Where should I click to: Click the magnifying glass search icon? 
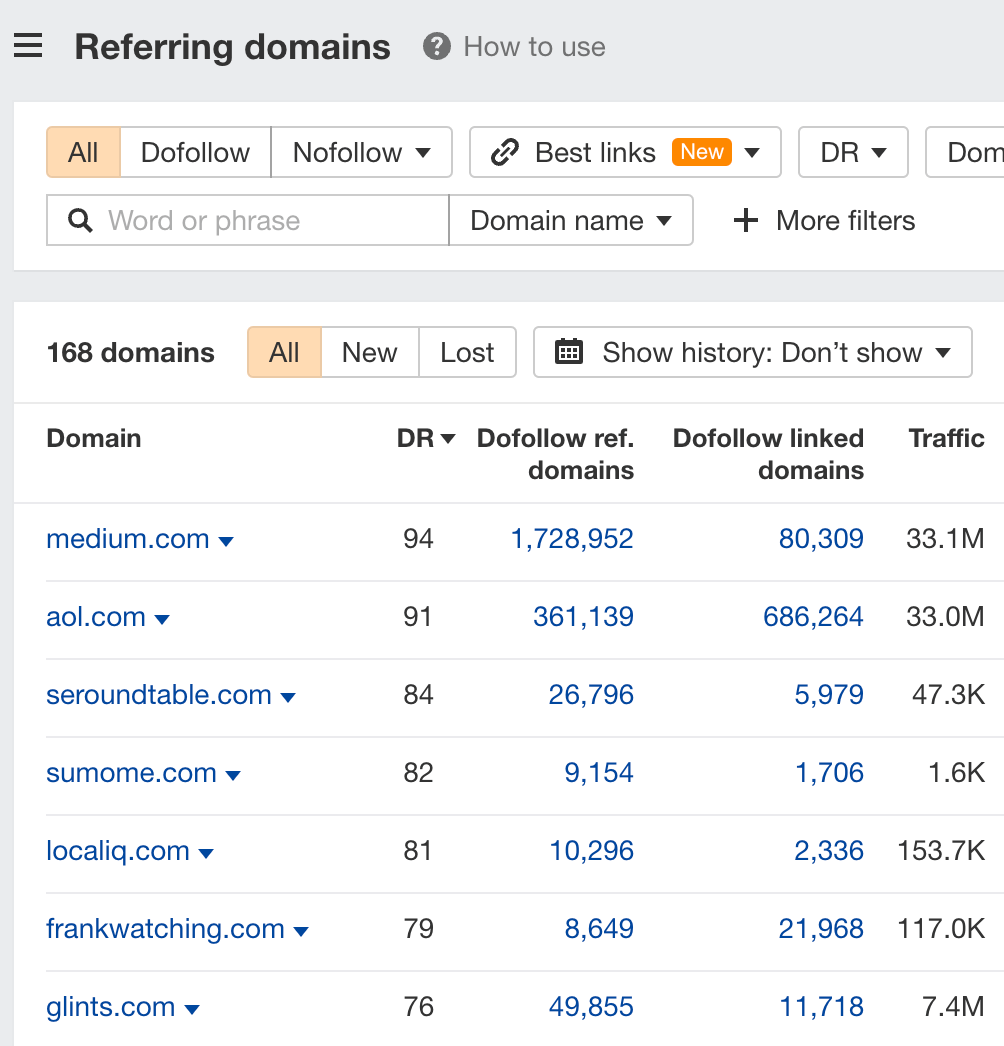[x=80, y=220]
